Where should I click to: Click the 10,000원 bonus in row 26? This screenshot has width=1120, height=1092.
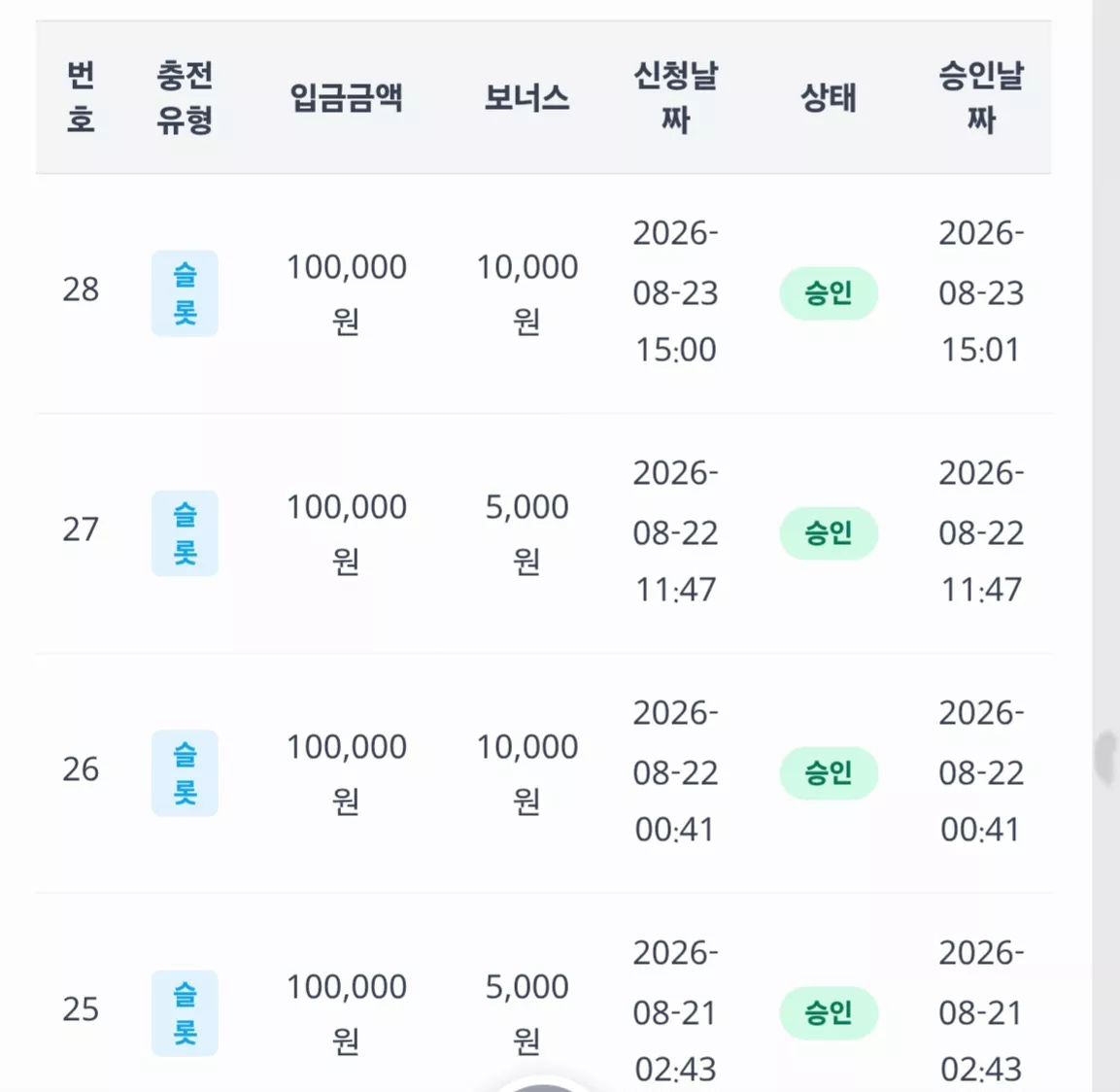(527, 774)
